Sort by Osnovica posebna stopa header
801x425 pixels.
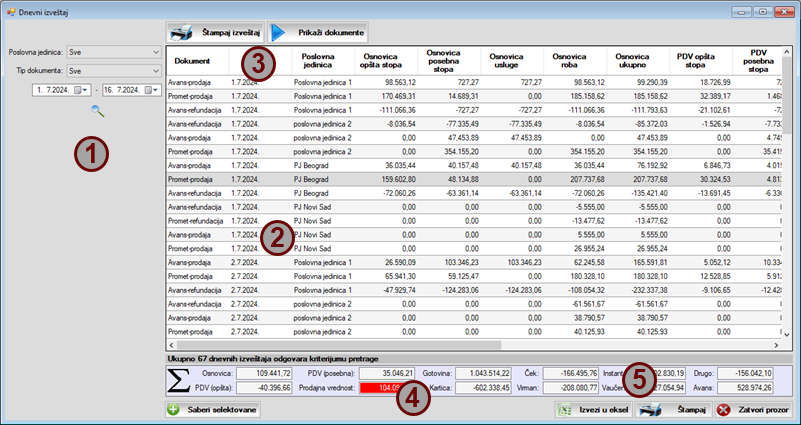pos(449,61)
